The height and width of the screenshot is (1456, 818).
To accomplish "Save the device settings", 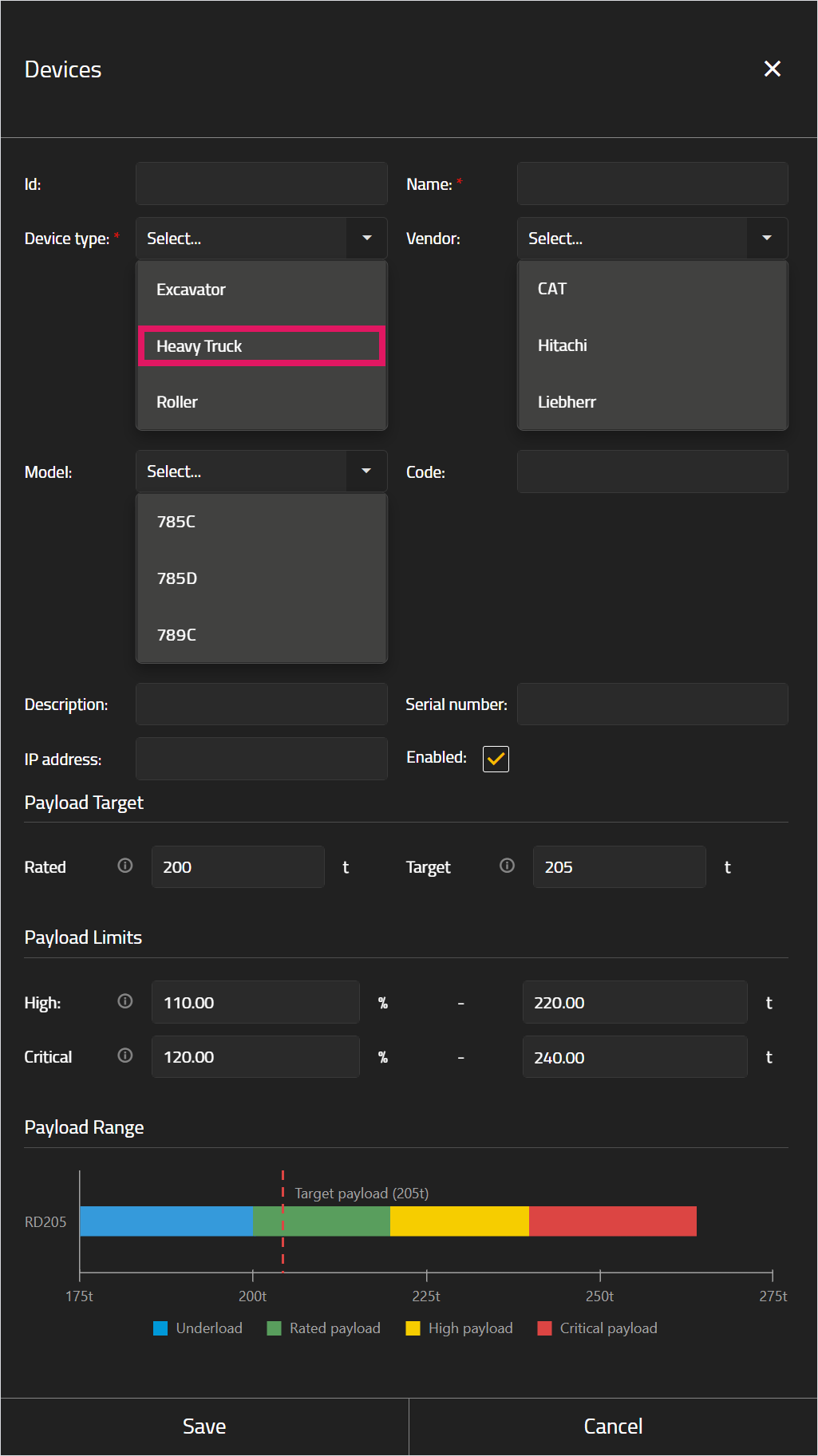I will tap(204, 1426).
